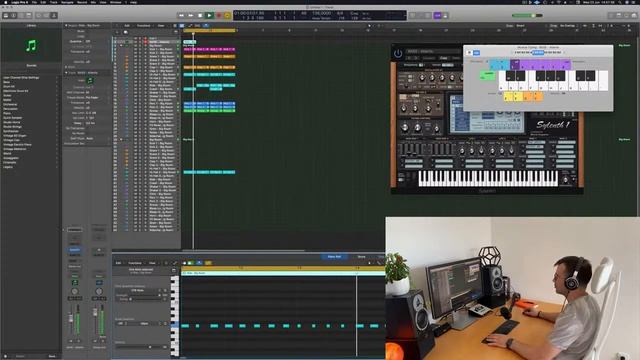640x360 pixels.
Task: Click the Sylenth1 power button
Action: point(398,53)
